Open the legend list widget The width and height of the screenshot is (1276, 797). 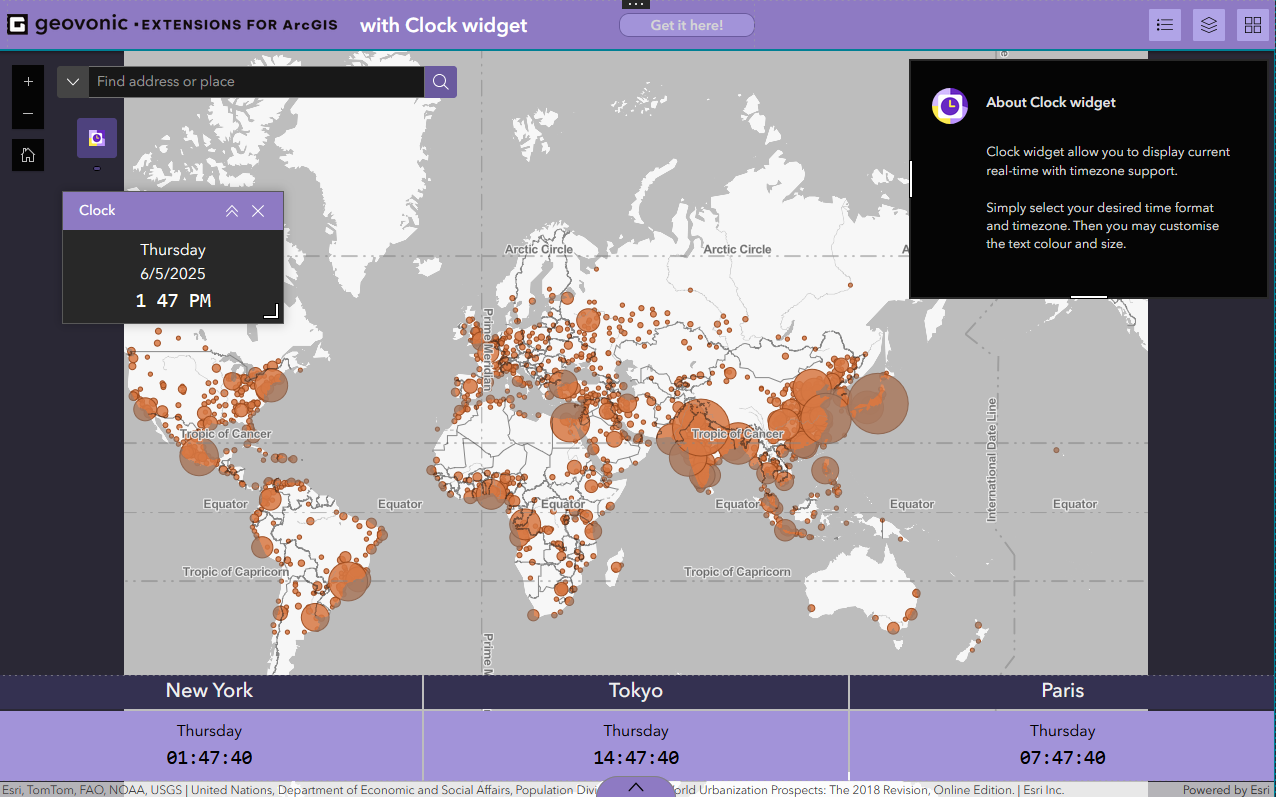[1165, 25]
